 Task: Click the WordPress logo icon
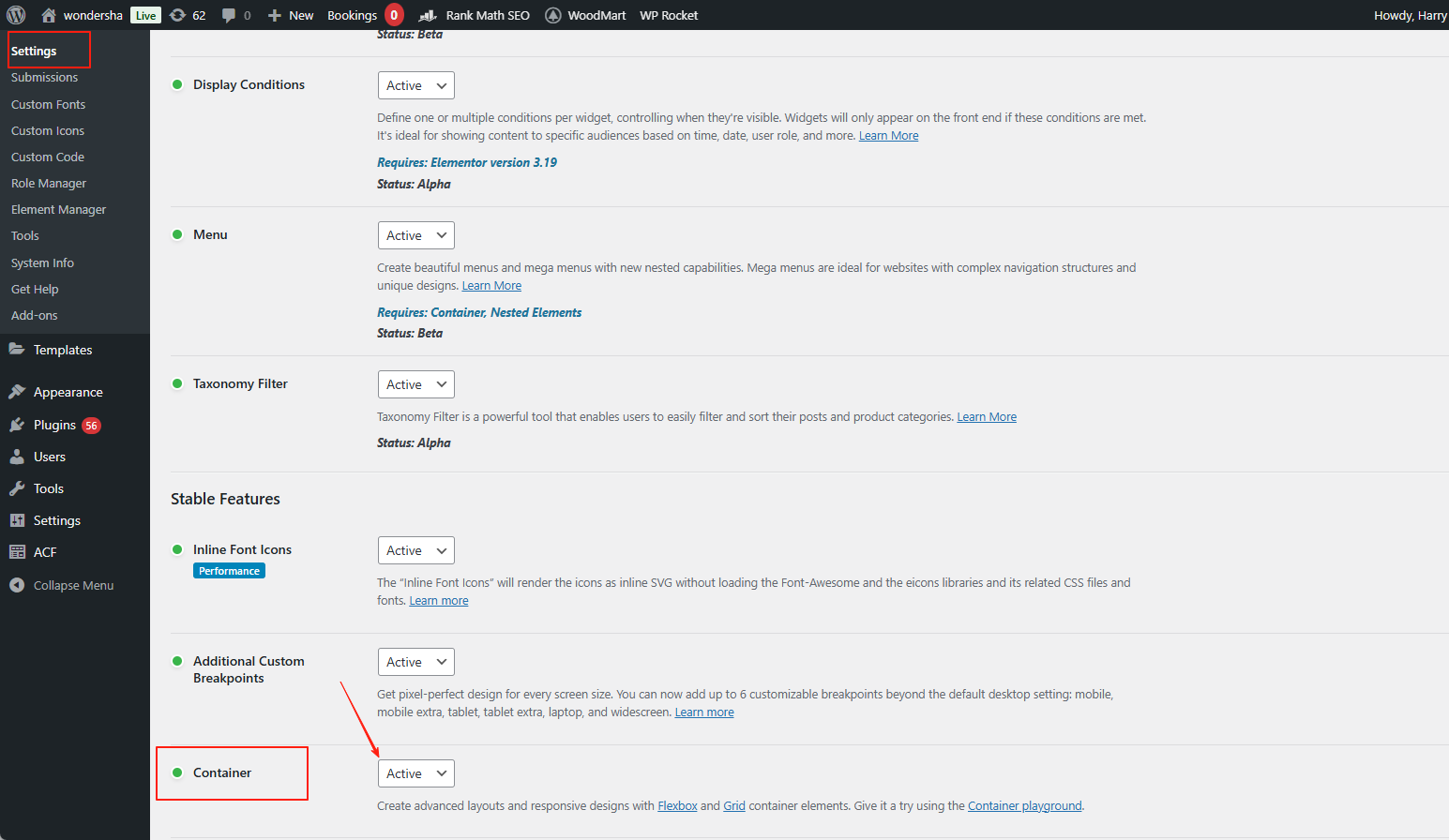tap(16, 15)
